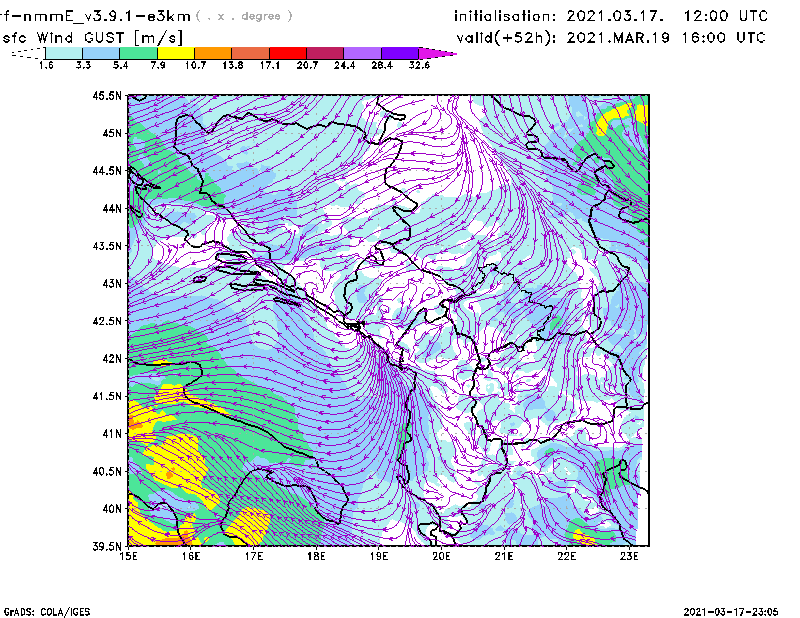Click the 16E longitude label
The width and height of the screenshot is (800, 618).
[x=191, y=556]
